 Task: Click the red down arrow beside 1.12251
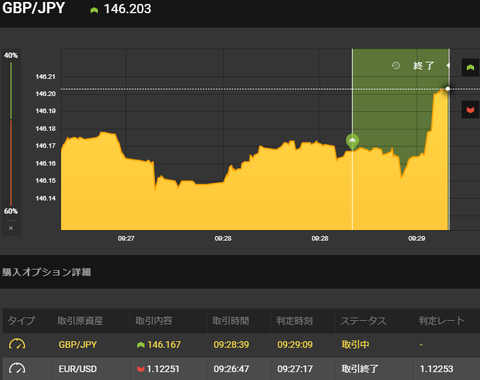pyautogui.click(x=140, y=369)
